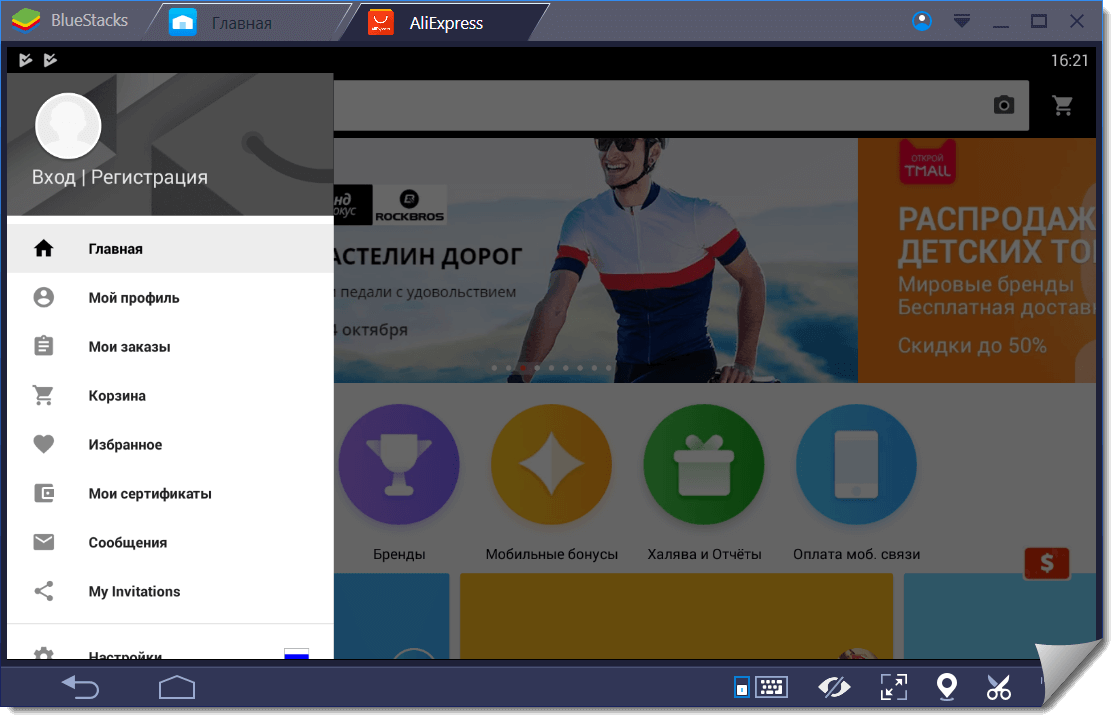This screenshot has width=1118, height=722.
Task: Click the scissors screenshot tool
Action: [998, 687]
